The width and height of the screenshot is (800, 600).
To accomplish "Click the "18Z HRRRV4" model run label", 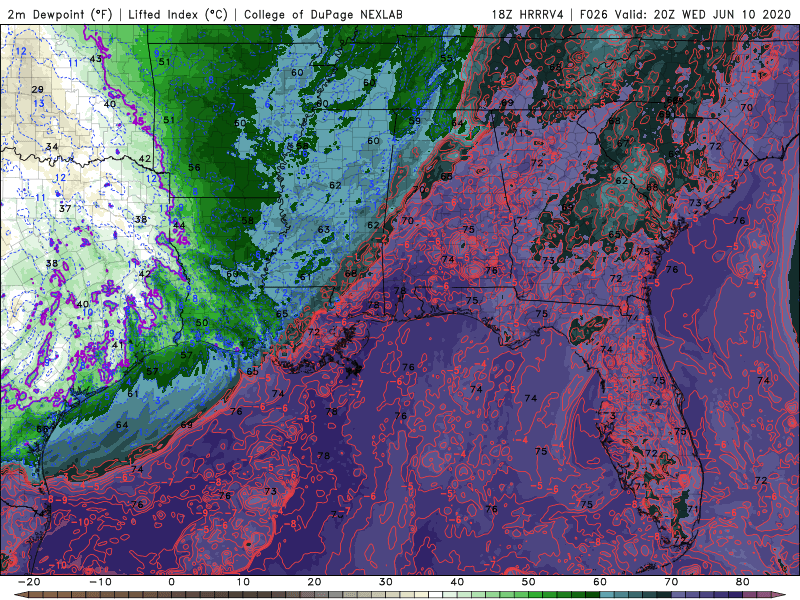I will point(528,14).
